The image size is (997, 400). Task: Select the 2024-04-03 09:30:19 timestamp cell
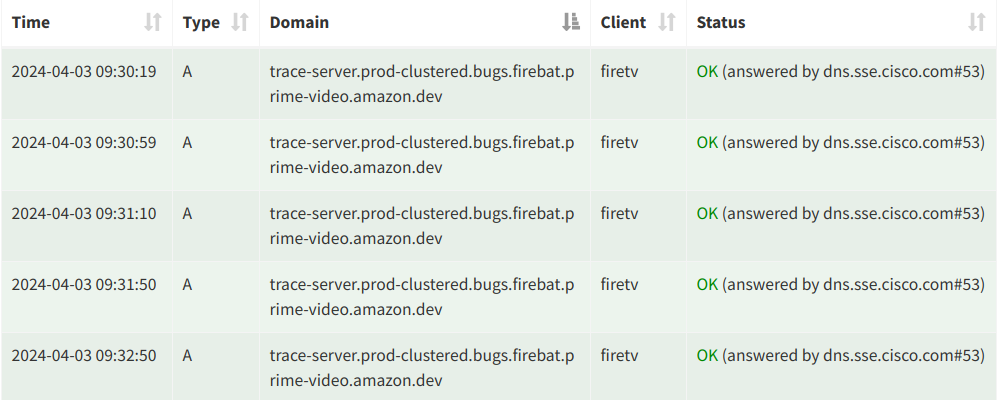[84, 72]
